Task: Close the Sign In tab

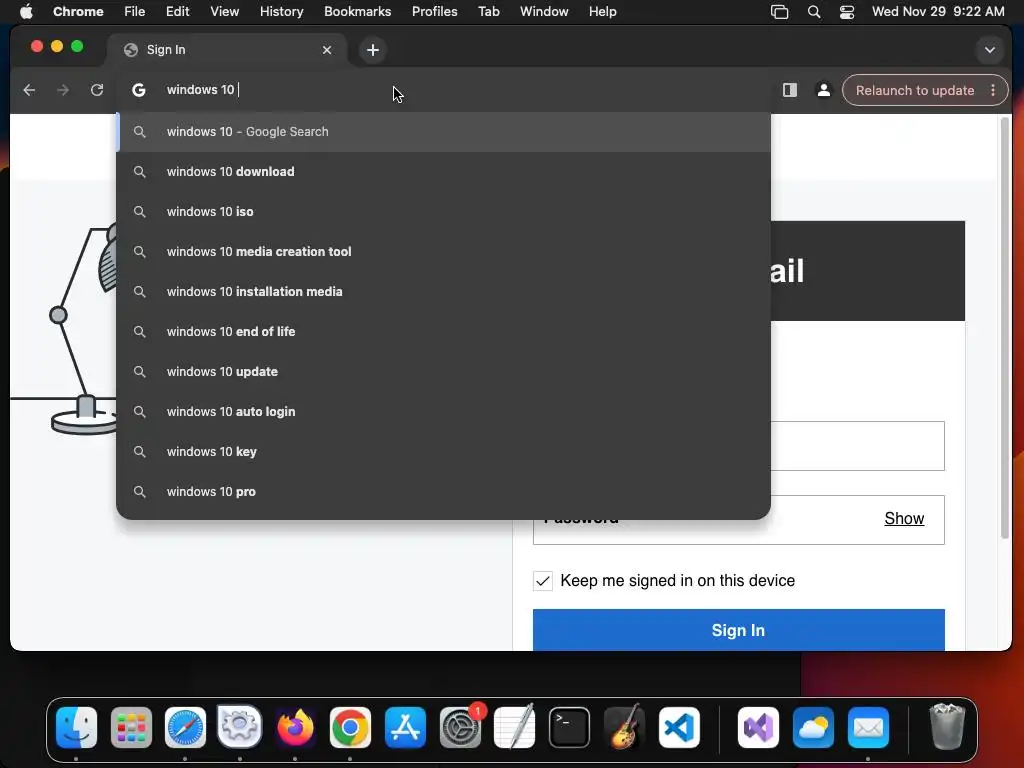Action: pos(327,50)
